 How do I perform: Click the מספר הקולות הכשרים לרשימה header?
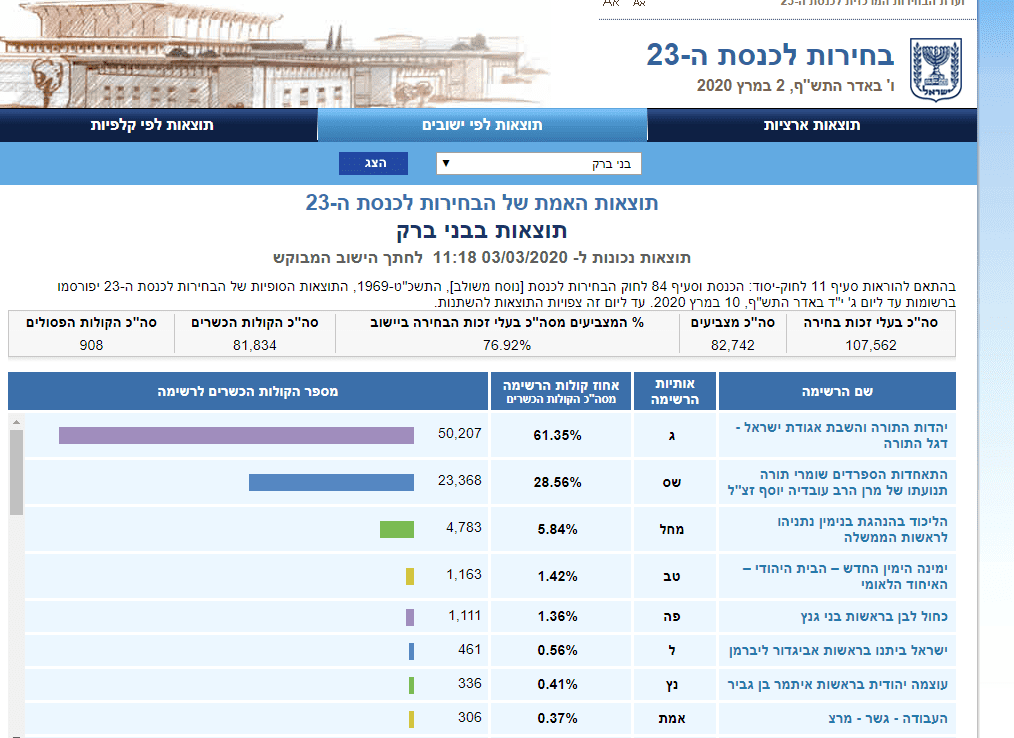coord(248,391)
